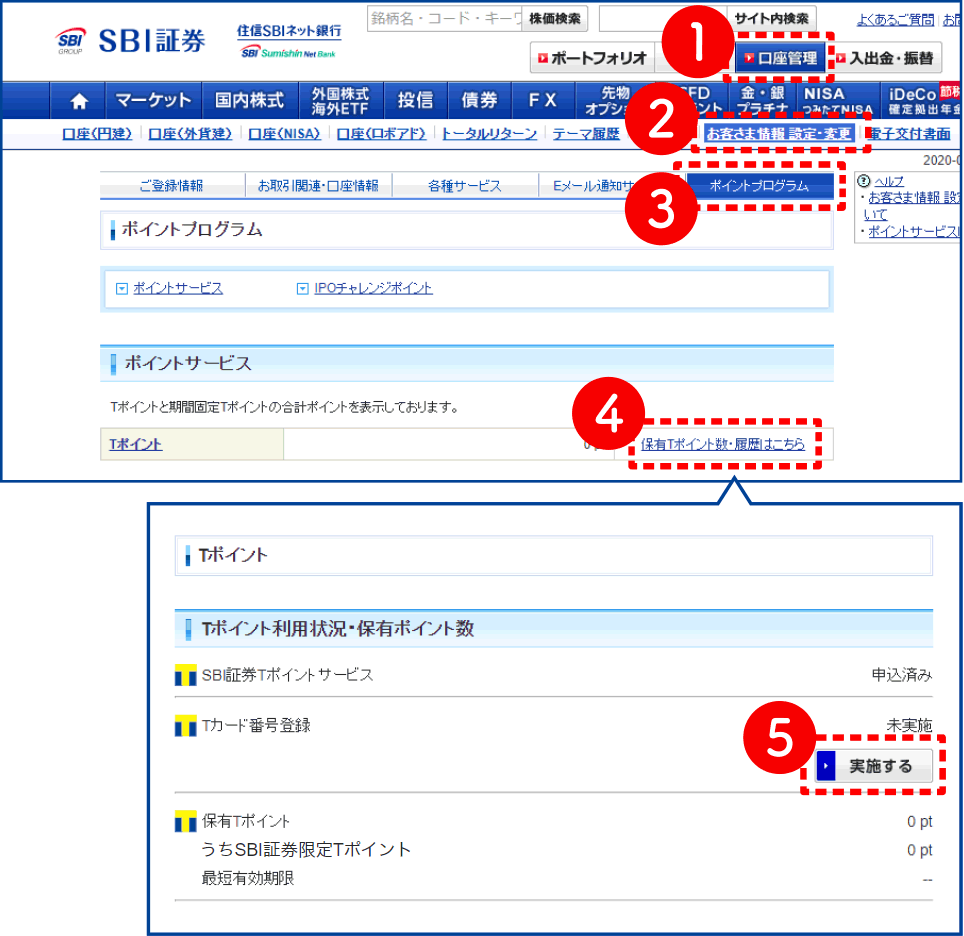Image resolution: width=964 pixels, height=936 pixels.
Task: Open the 口座(円建) link
Action: (97, 133)
